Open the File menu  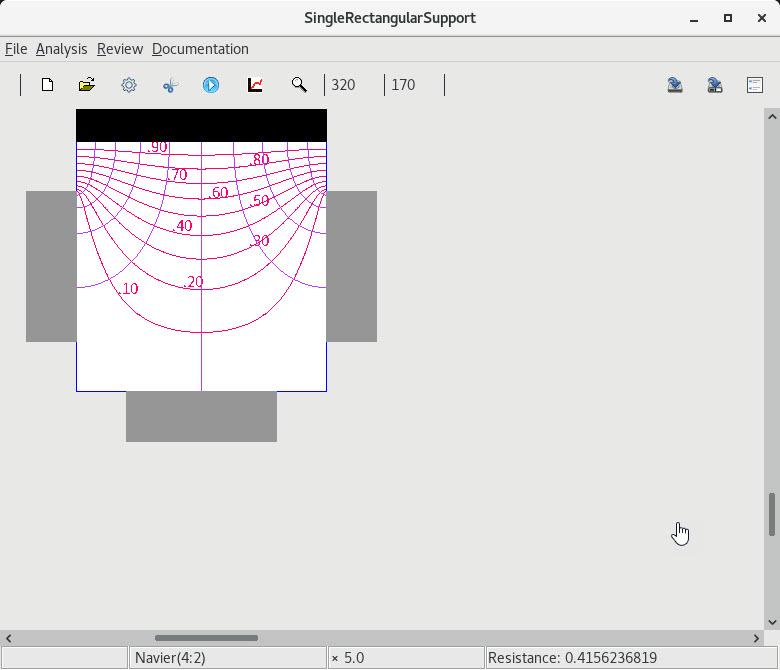click(16, 49)
